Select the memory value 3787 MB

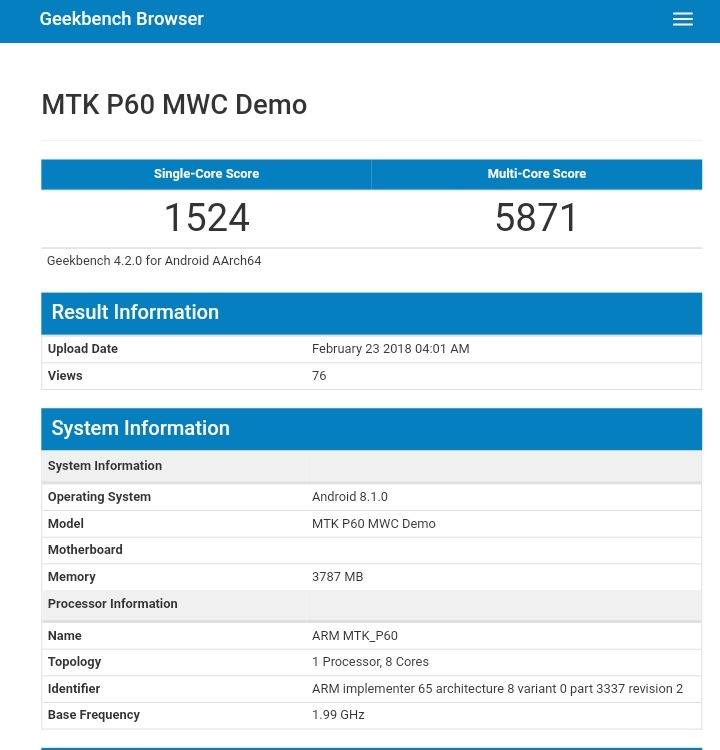337,577
